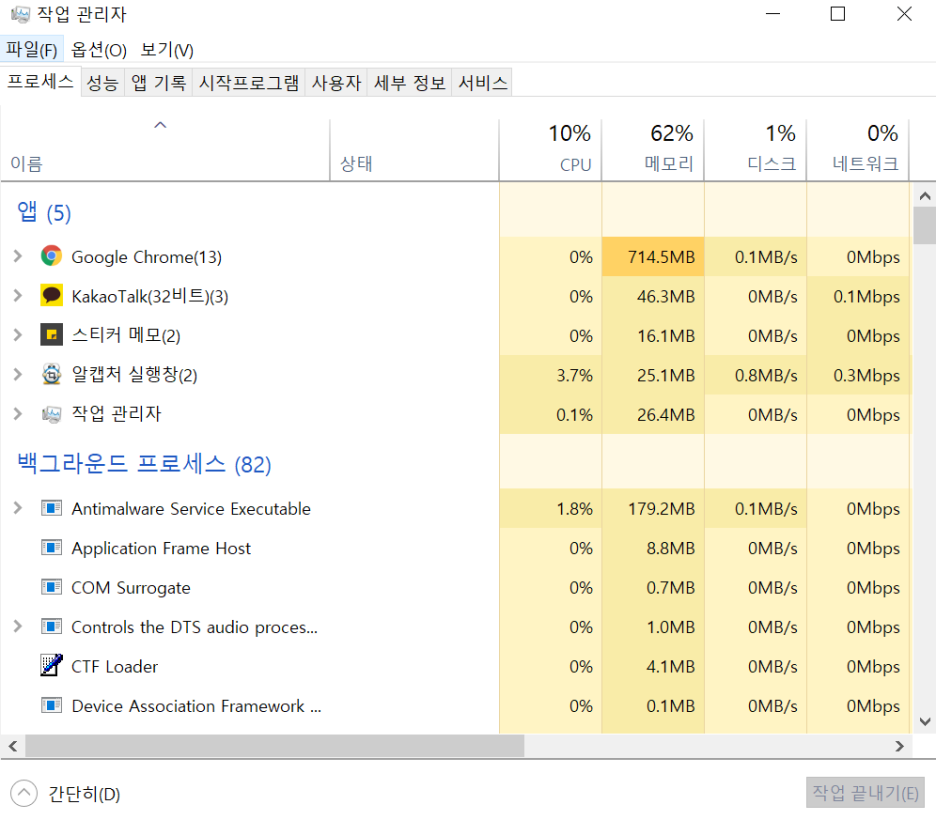Expand the Google Chrome process group
Image resolution: width=936 pixels, height=820 pixels.
point(18,256)
